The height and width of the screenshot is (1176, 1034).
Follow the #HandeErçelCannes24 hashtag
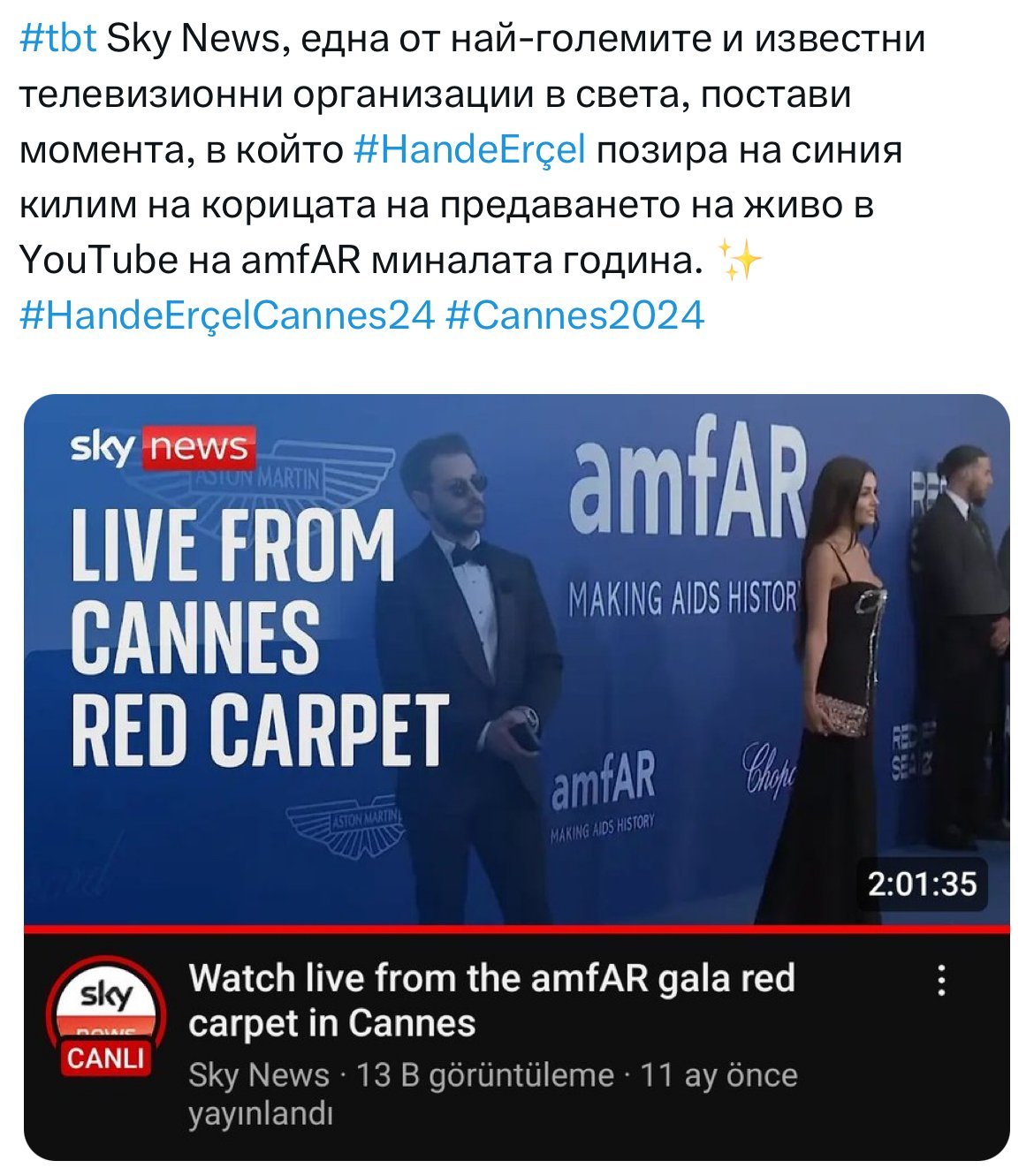click(227, 315)
